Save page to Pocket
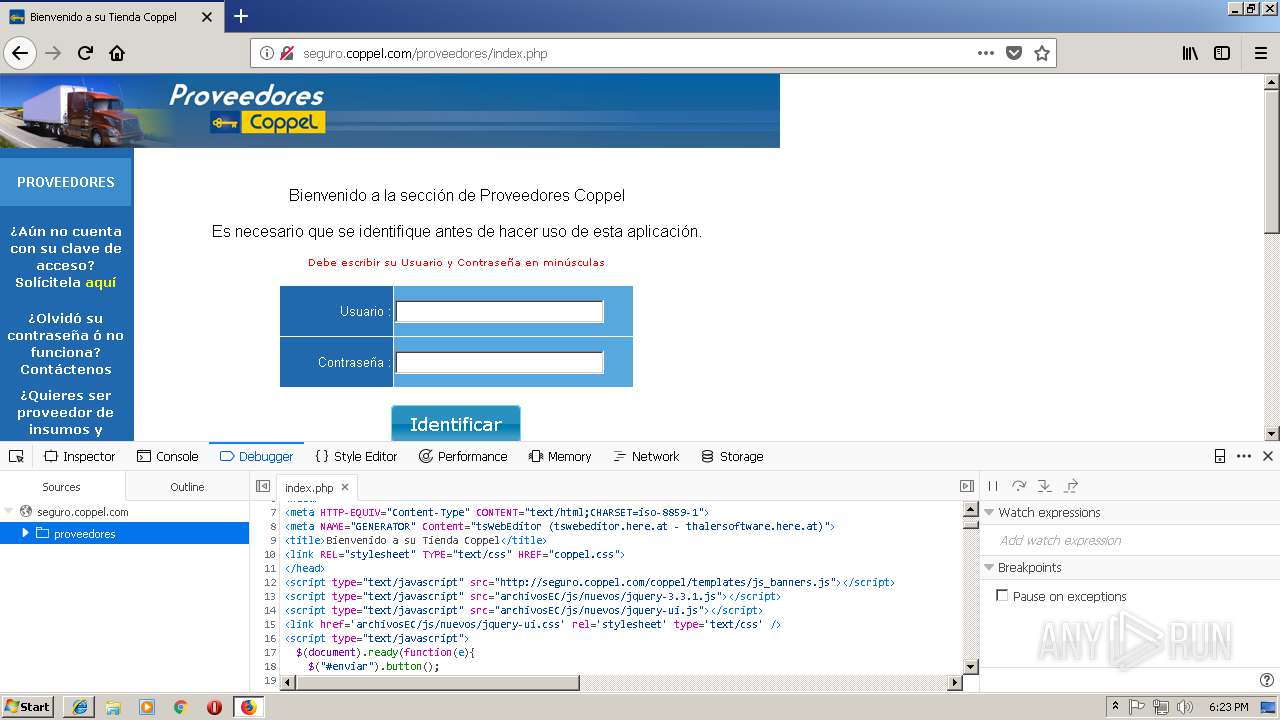Image resolution: width=1280 pixels, height=720 pixels. point(1013,53)
